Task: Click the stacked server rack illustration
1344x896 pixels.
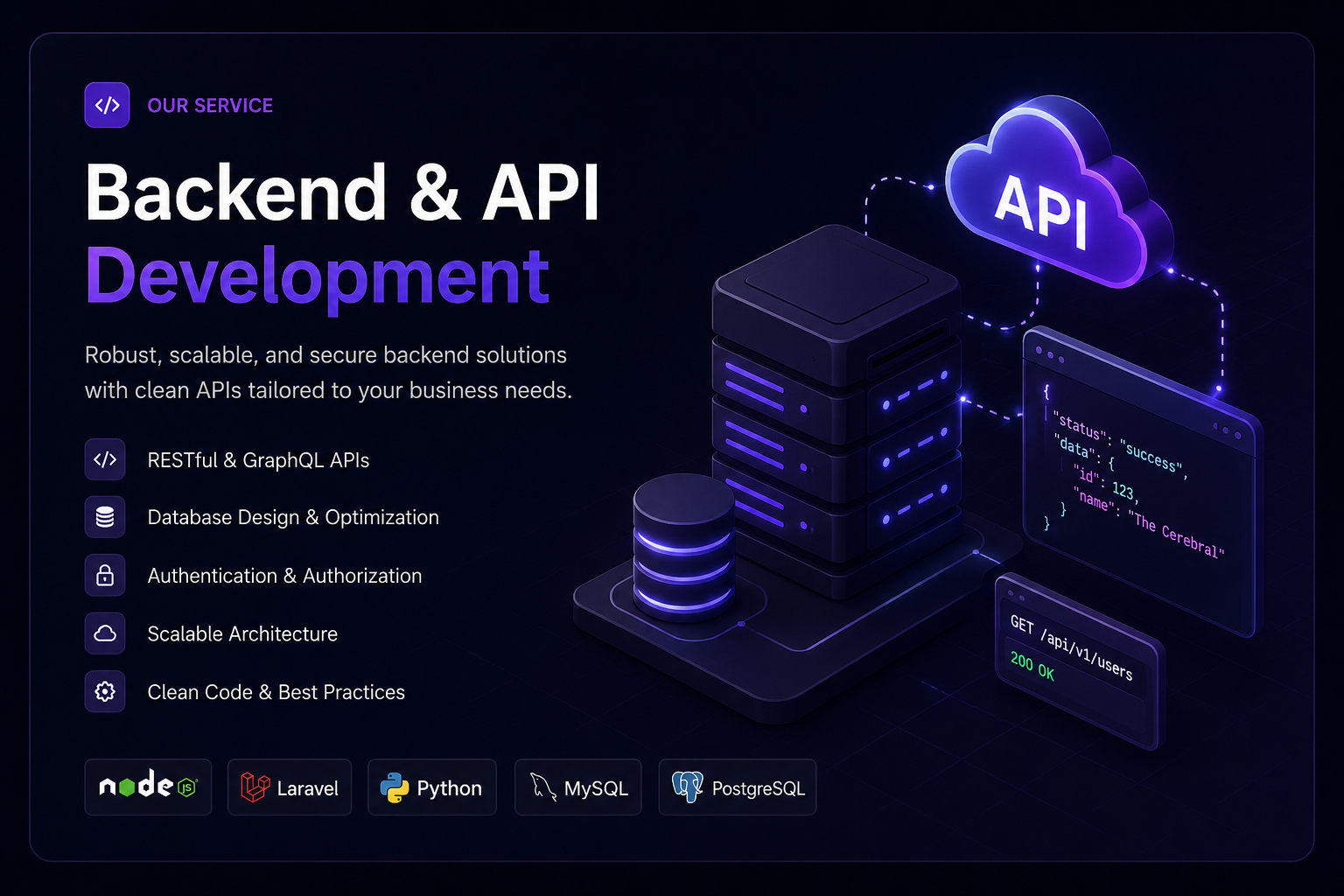Action: pyautogui.click(x=836, y=411)
